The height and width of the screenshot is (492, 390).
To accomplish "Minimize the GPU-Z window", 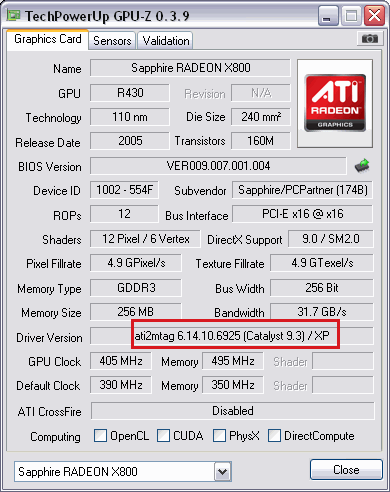I will click(x=328, y=15).
